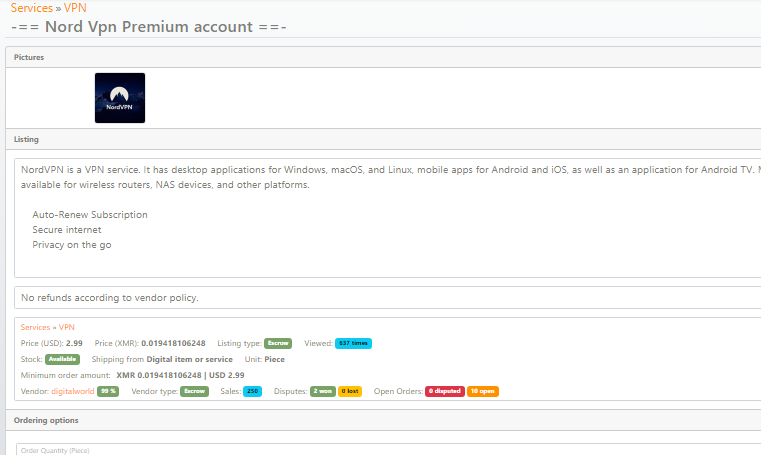761x455 pixels.
Task: Click the Ordering options section header
Action: coord(45,420)
